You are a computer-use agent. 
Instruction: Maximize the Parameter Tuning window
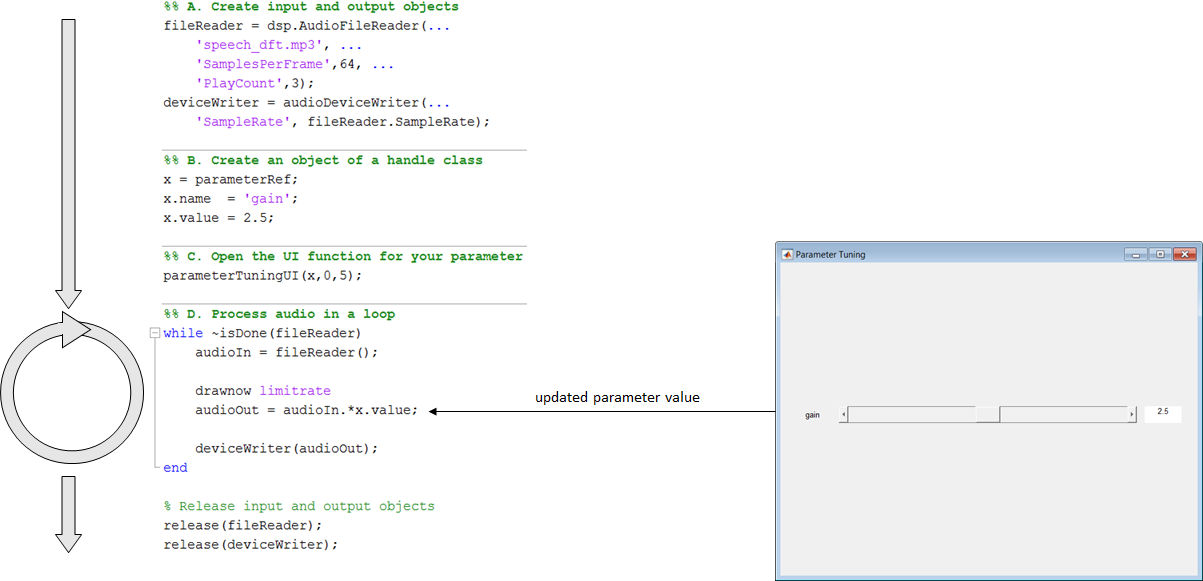[x=1160, y=254]
